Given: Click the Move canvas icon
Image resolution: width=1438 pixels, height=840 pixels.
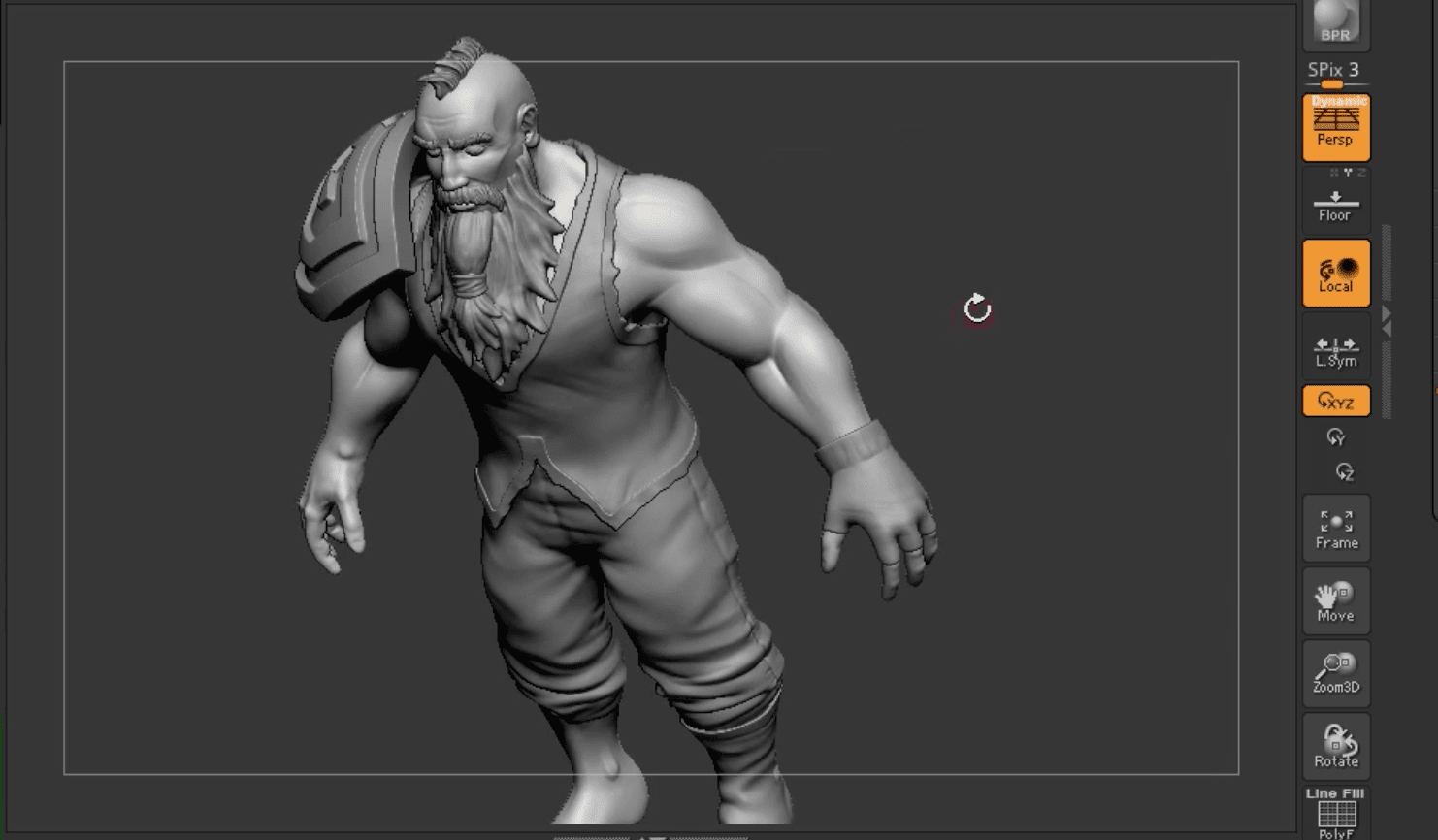Looking at the screenshot, I should coord(1335,601).
